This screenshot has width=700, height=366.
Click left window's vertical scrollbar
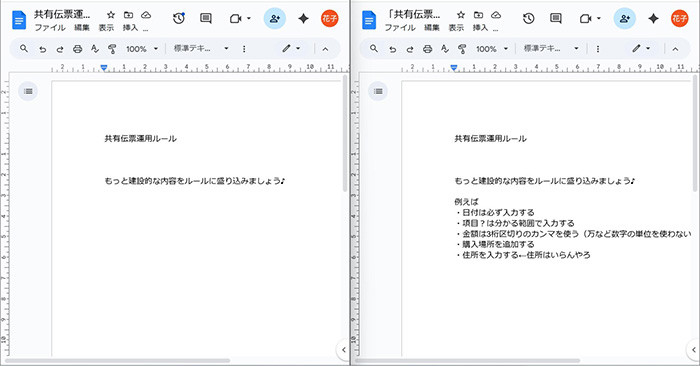tap(345, 133)
